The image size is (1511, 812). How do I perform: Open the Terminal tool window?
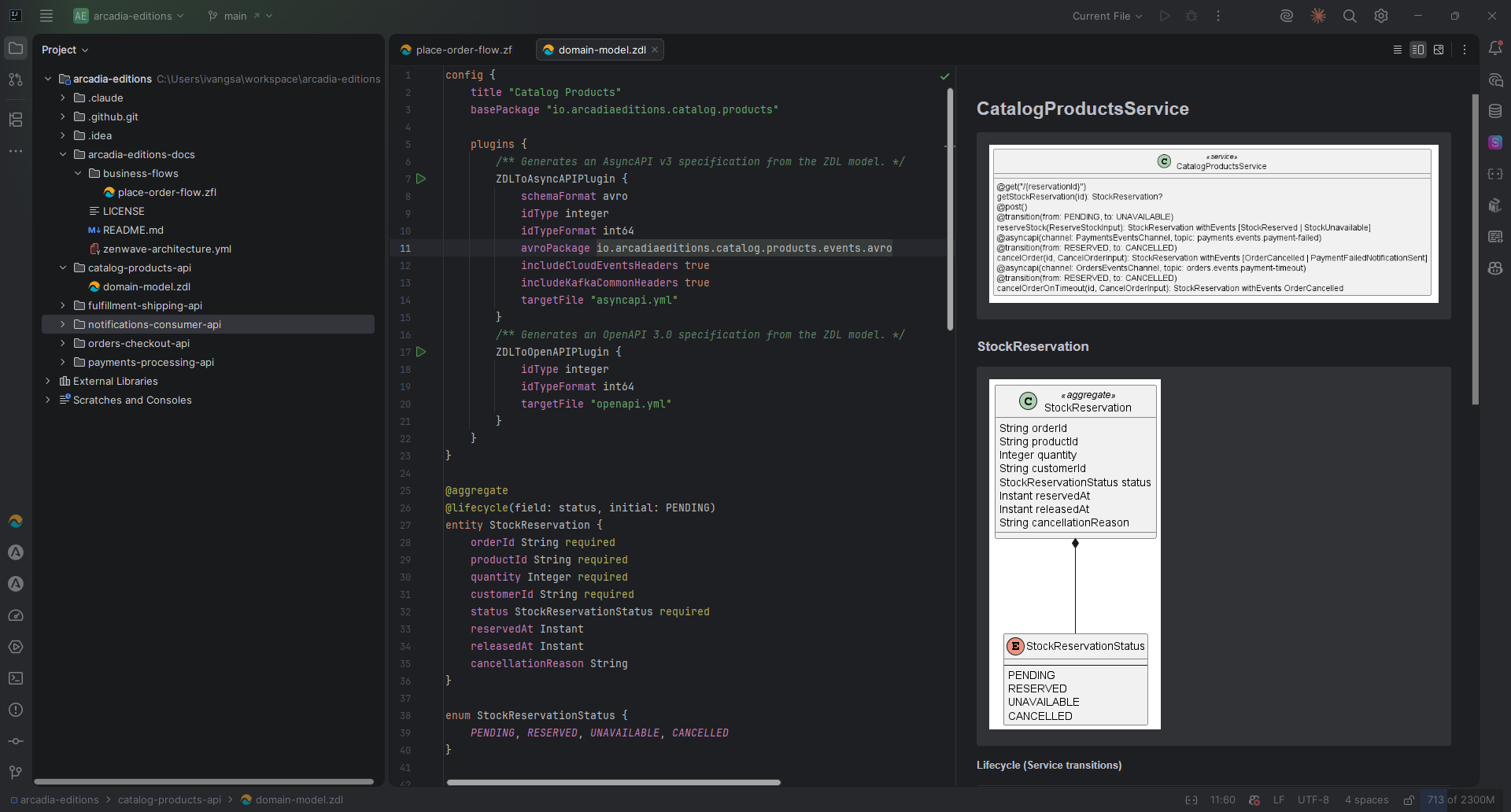pos(16,678)
